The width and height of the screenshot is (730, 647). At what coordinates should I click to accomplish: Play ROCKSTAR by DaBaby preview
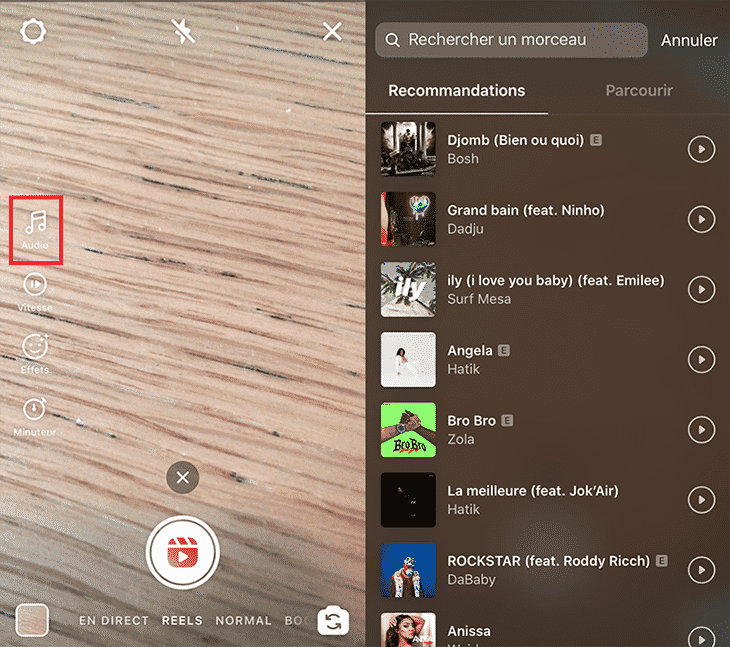click(x=702, y=569)
